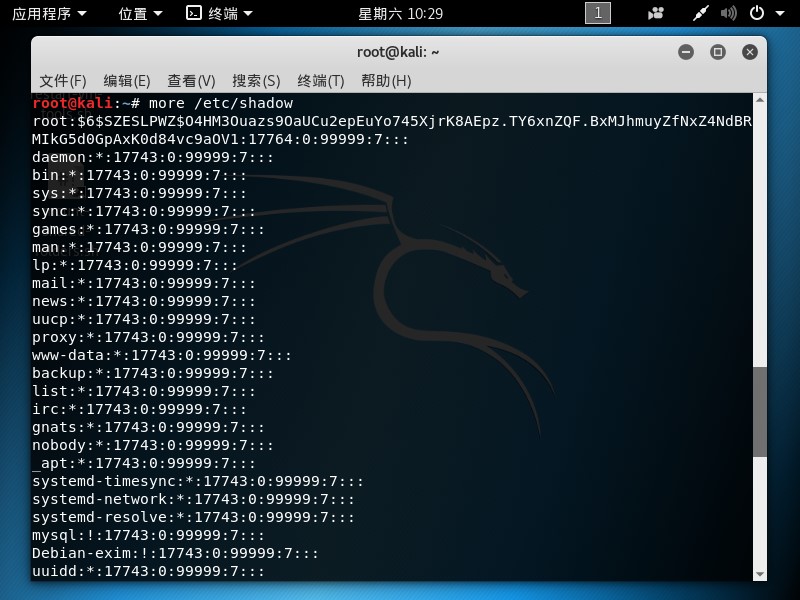Viewport: 800px width, 600px height.
Task: Click the screen recorder camera icon
Action: click(x=655, y=13)
